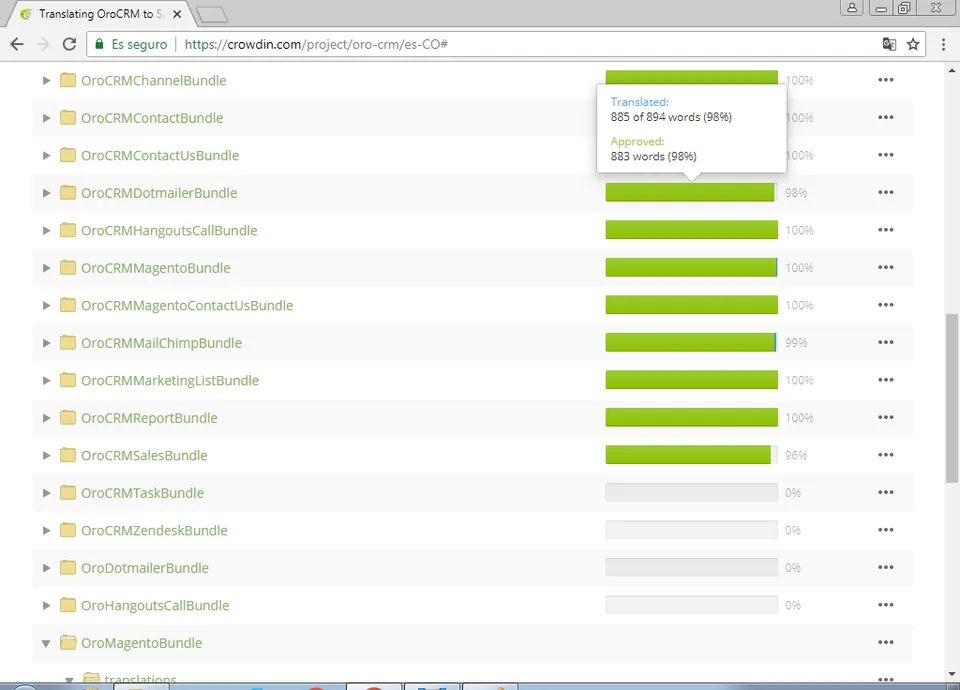Collapse the OroMagentoBundle folder arrow
960x690 pixels.
pyautogui.click(x=46, y=643)
